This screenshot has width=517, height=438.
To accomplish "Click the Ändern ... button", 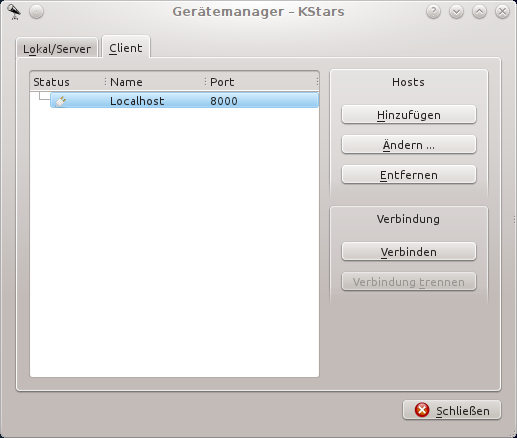I will click(409, 145).
